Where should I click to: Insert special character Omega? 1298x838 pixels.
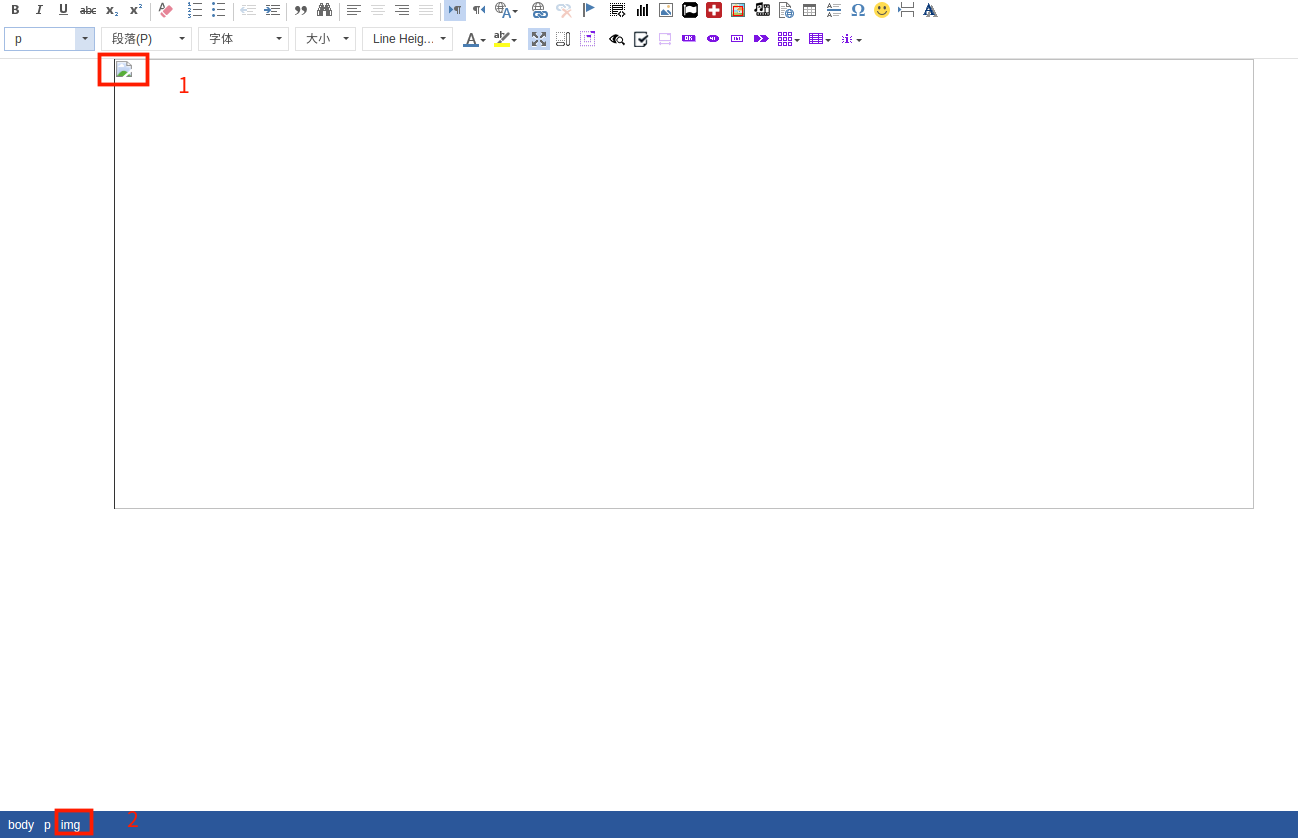(x=858, y=10)
